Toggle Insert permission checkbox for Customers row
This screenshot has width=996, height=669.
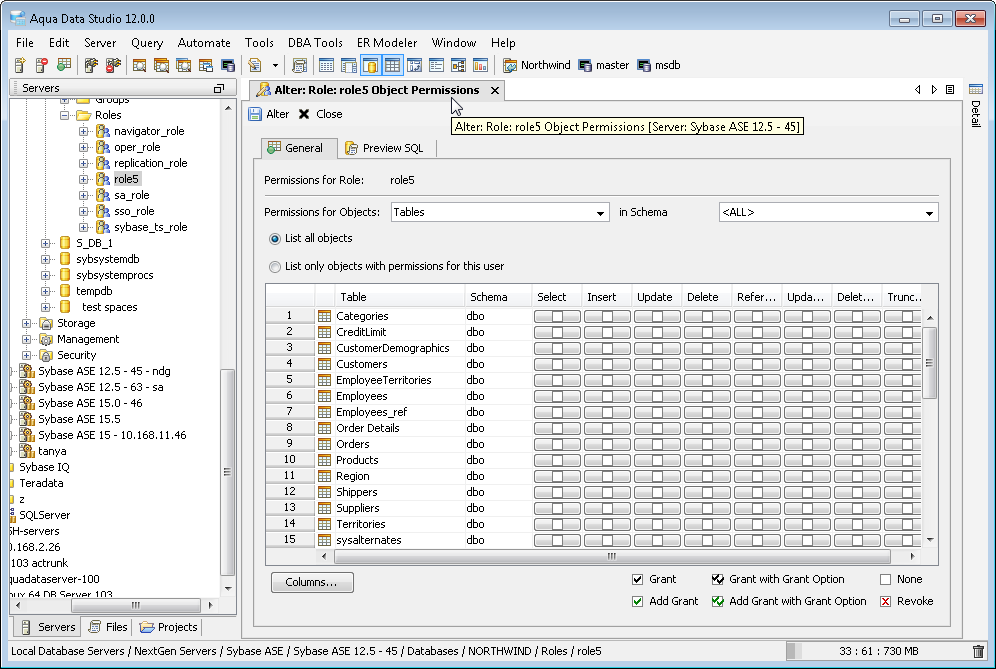click(607, 364)
